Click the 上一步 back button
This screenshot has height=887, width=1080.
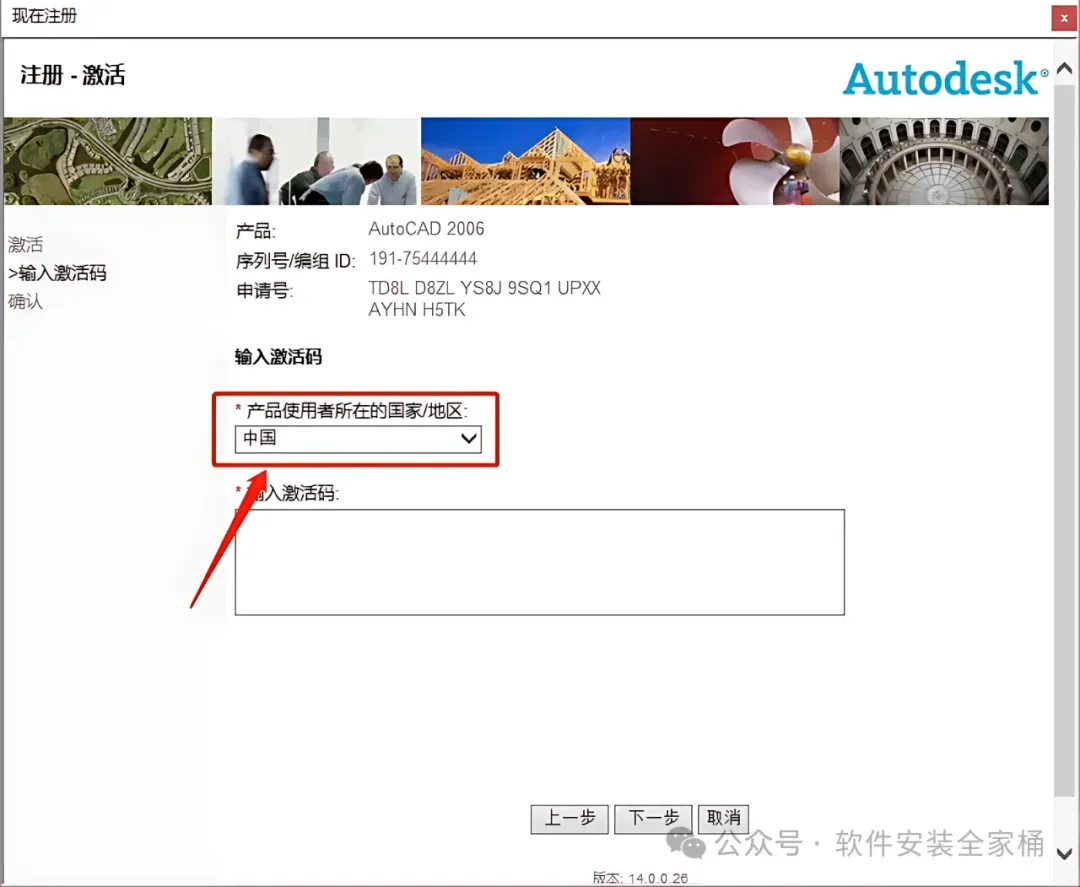(570, 818)
